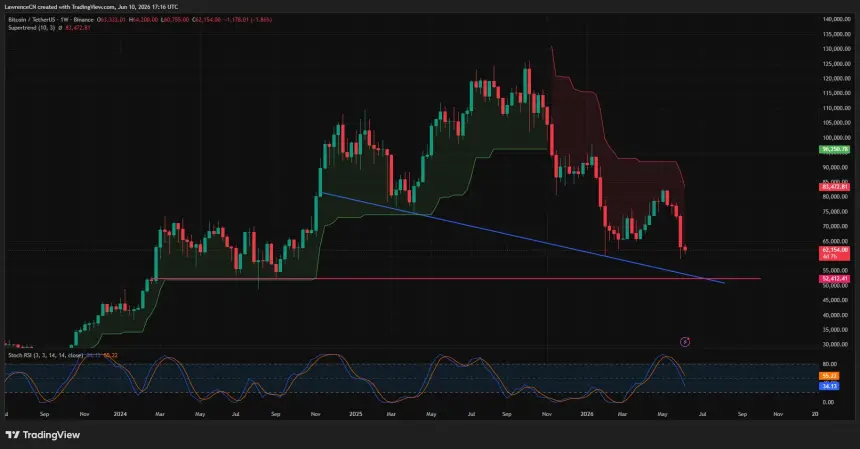The height and width of the screenshot is (449, 860).
Task: Click the 70,000.00 price axis label
Action: click(x=836, y=226)
